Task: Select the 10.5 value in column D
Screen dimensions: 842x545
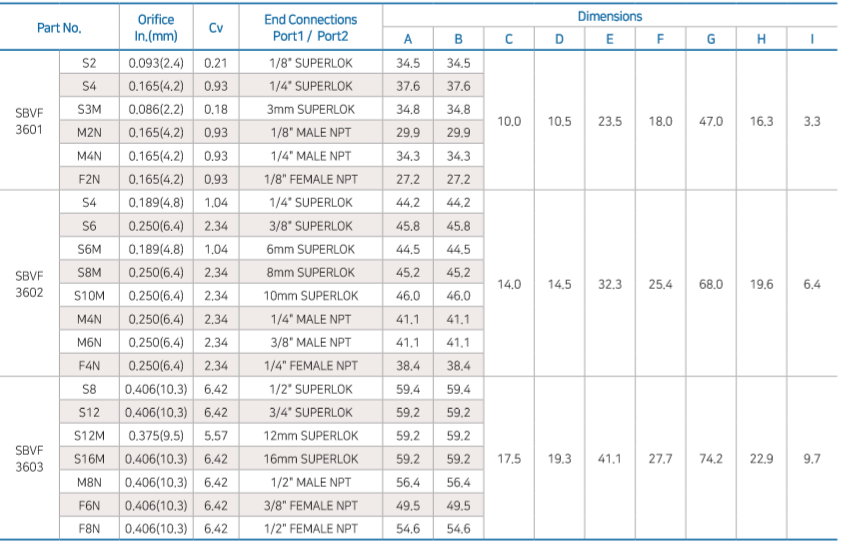Action: coord(560,121)
